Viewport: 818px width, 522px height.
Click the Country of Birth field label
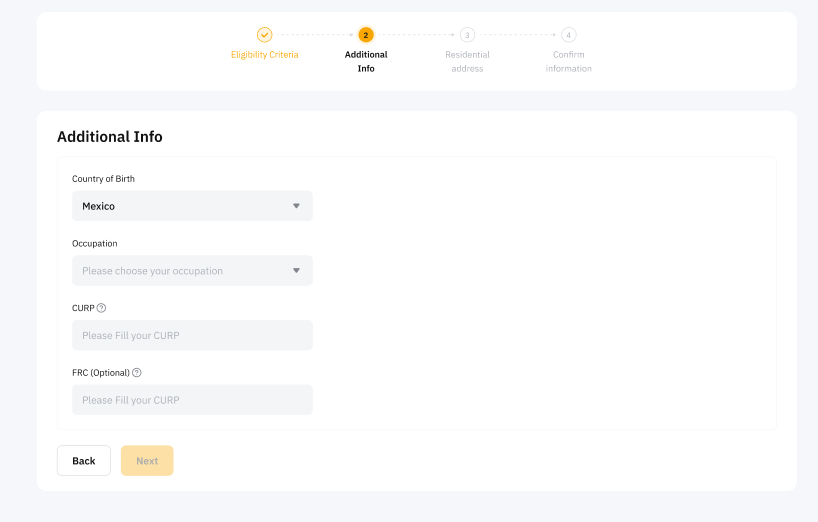point(103,179)
